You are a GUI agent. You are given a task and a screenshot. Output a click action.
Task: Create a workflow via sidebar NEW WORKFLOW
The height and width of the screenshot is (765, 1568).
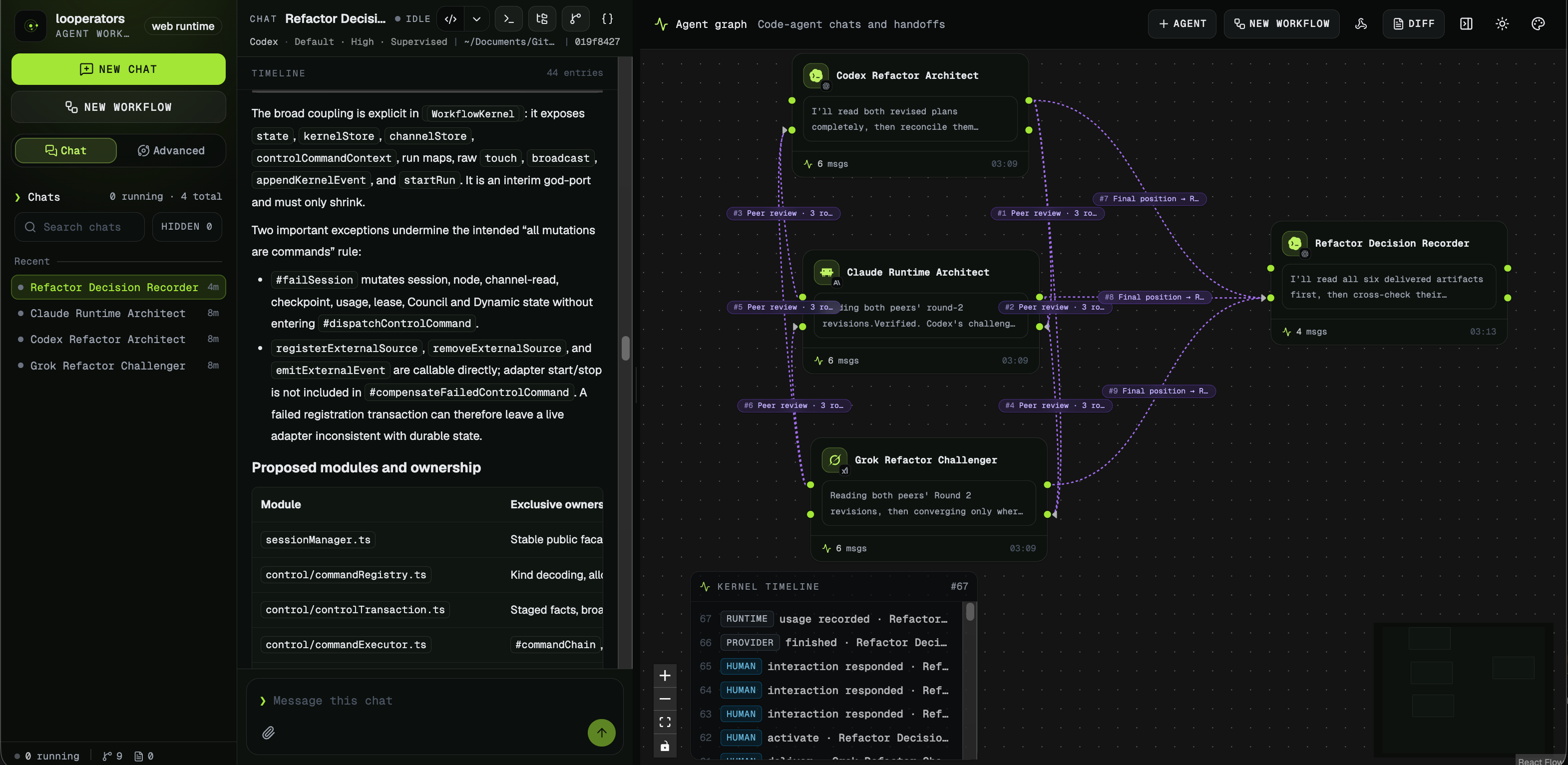(x=118, y=107)
